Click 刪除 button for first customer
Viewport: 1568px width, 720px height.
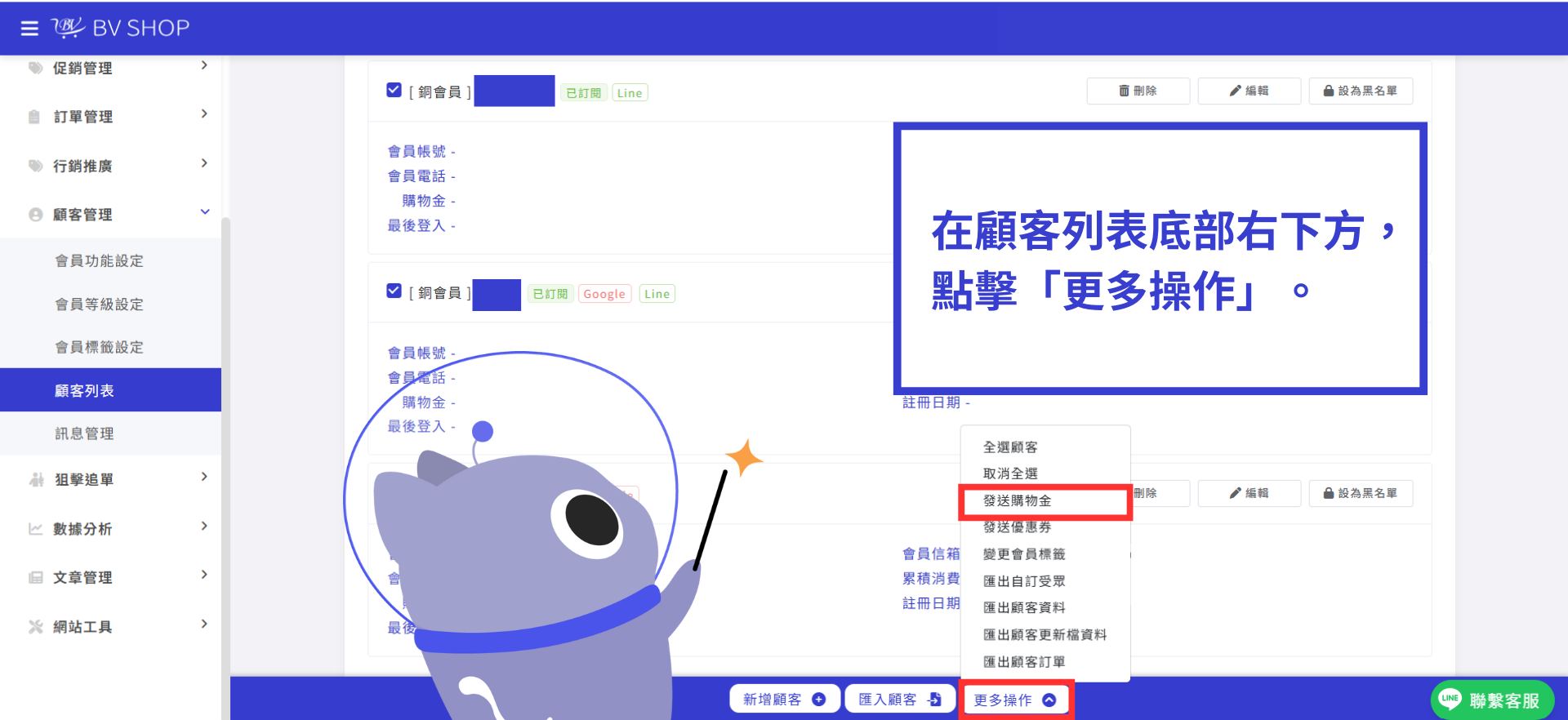point(1138,91)
